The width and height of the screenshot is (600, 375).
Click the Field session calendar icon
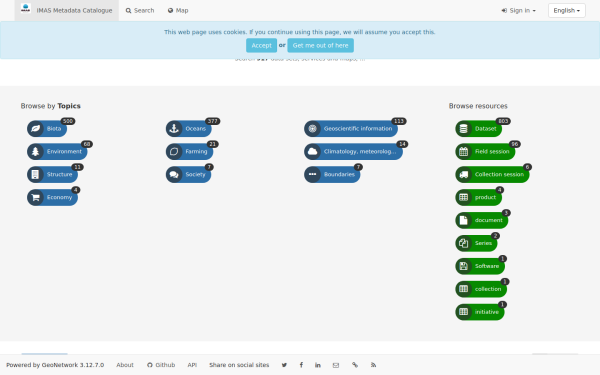[463, 152]
